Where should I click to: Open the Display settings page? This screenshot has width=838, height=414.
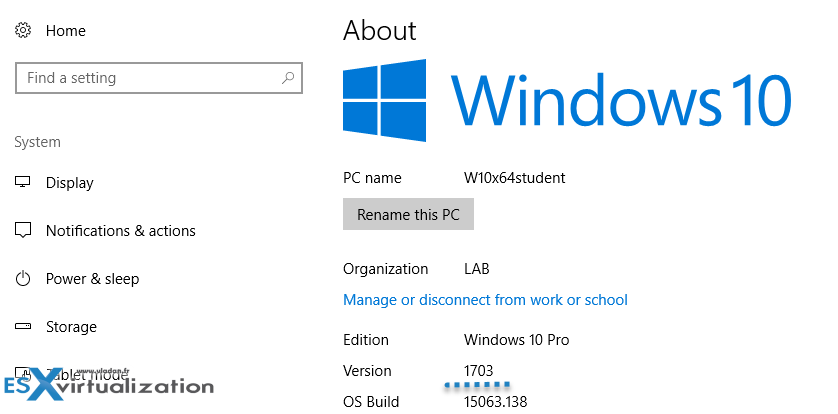(69, 183)
